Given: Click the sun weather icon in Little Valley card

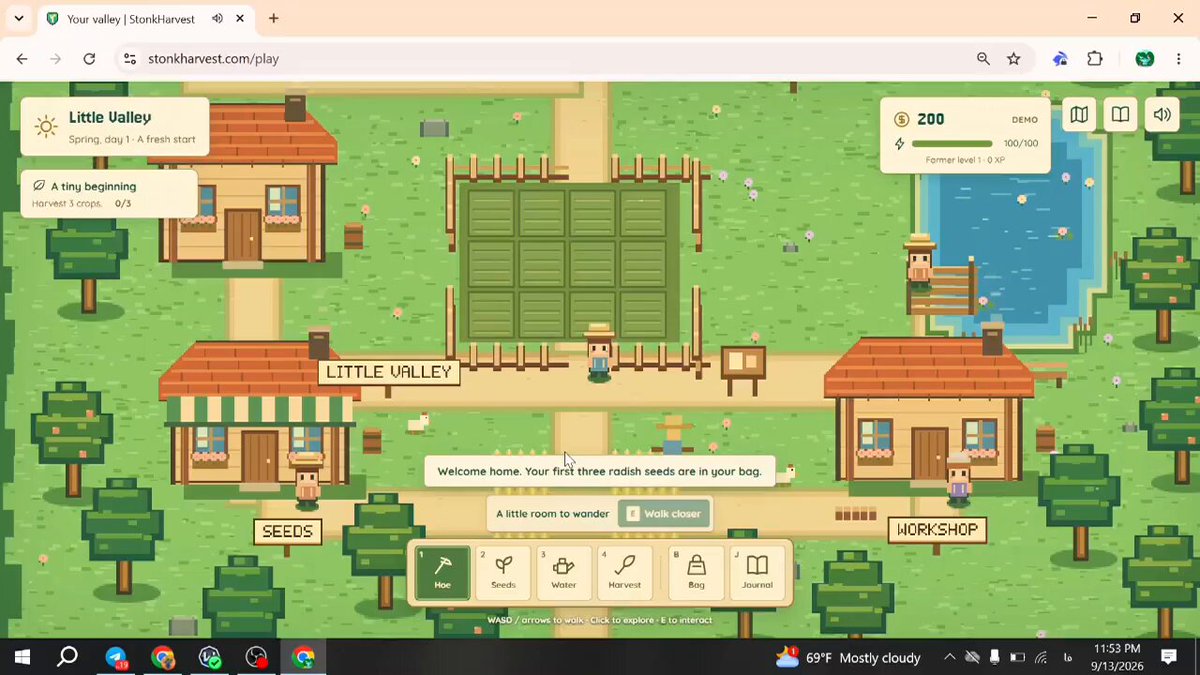Looking at the screenshot, I should [x=46, y=126].
